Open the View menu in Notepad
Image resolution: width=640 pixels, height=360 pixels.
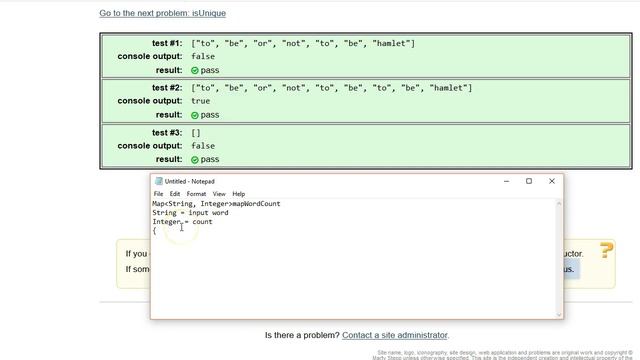click(x=219, y=194)
